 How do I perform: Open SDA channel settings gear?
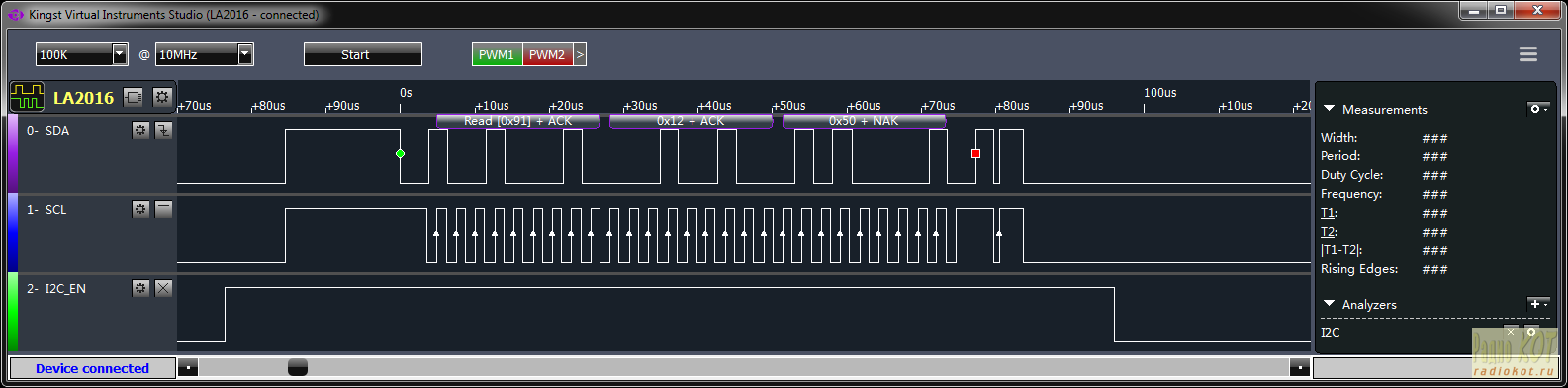coord(140,130)
